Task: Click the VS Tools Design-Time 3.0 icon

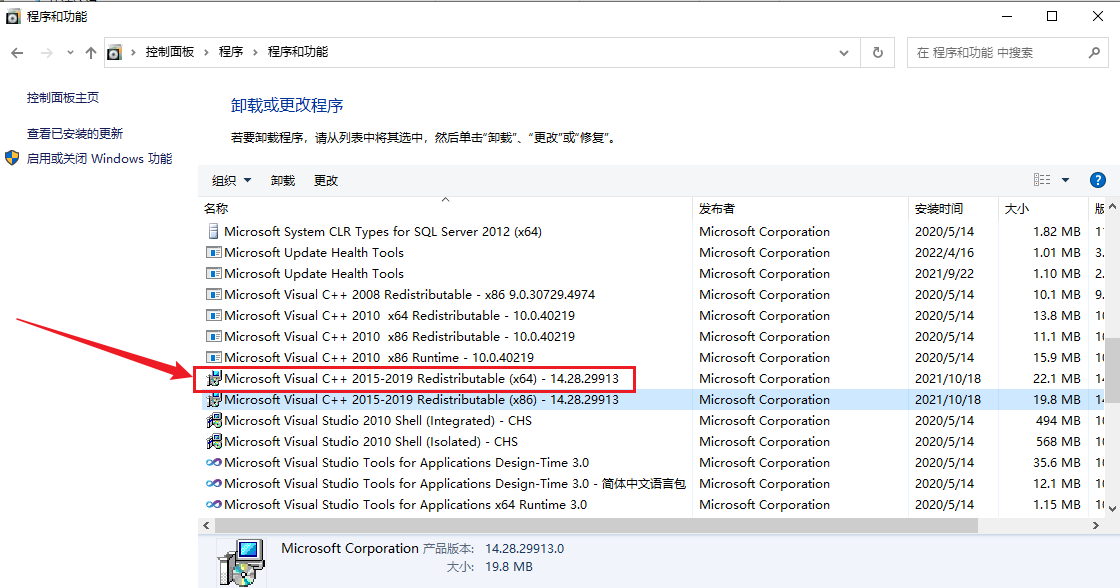Action: [213, 462]
